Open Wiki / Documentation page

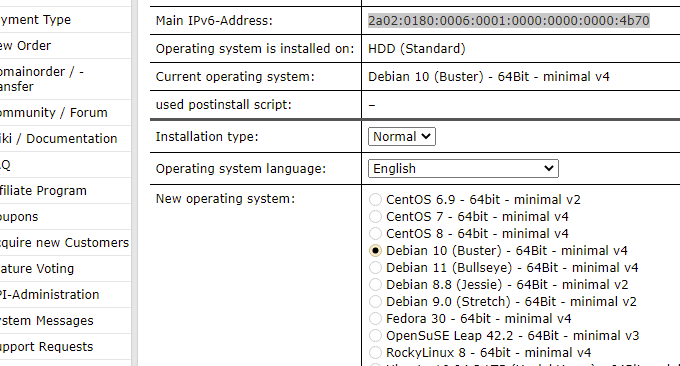58,139
